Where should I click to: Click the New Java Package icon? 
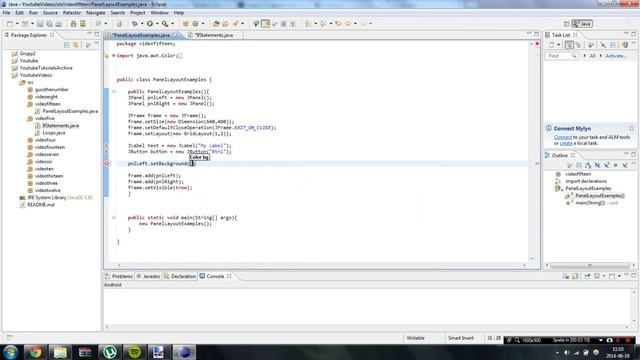coord(186,24)
